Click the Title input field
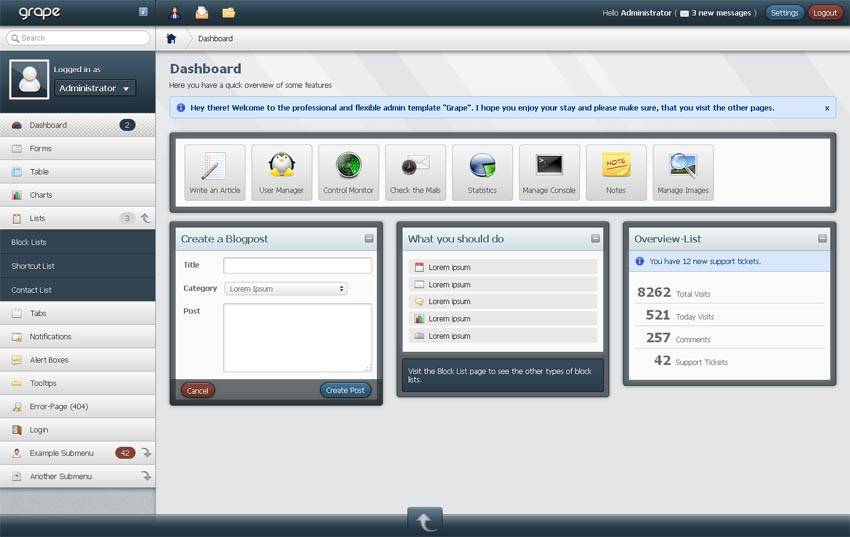Screen dimensions: 850x537 pyautogui.click(x=297, y=266)
